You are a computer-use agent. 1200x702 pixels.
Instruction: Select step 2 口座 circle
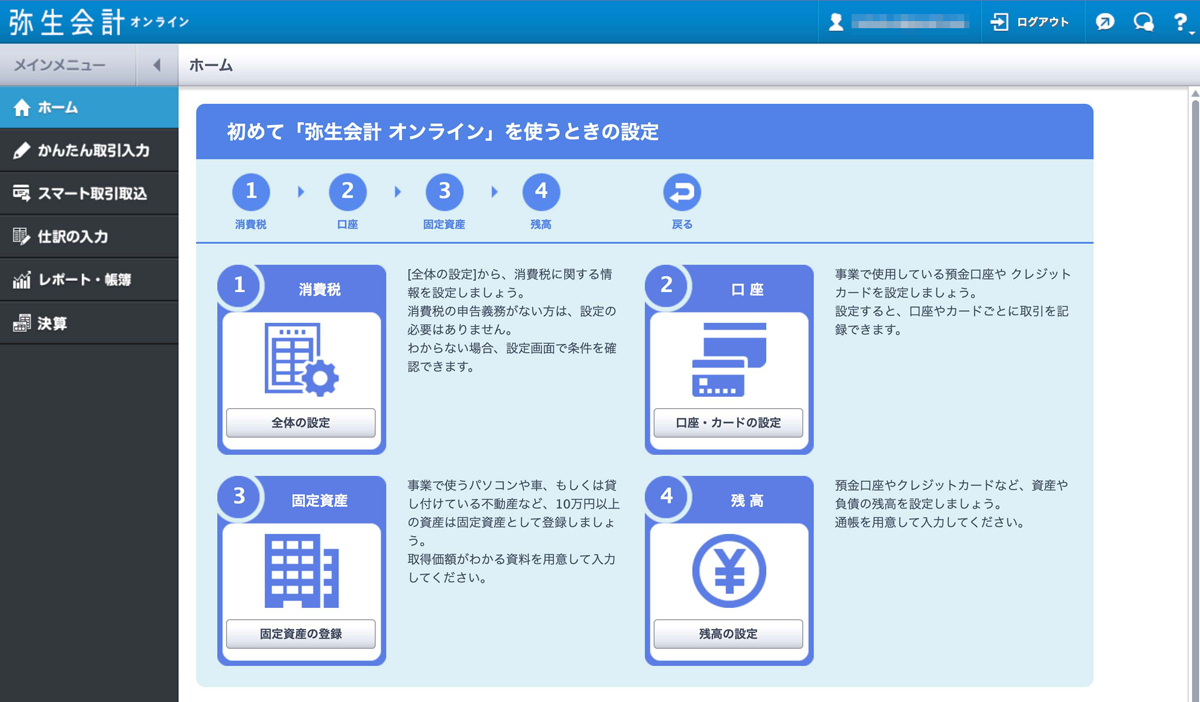[x=347, y=192]
